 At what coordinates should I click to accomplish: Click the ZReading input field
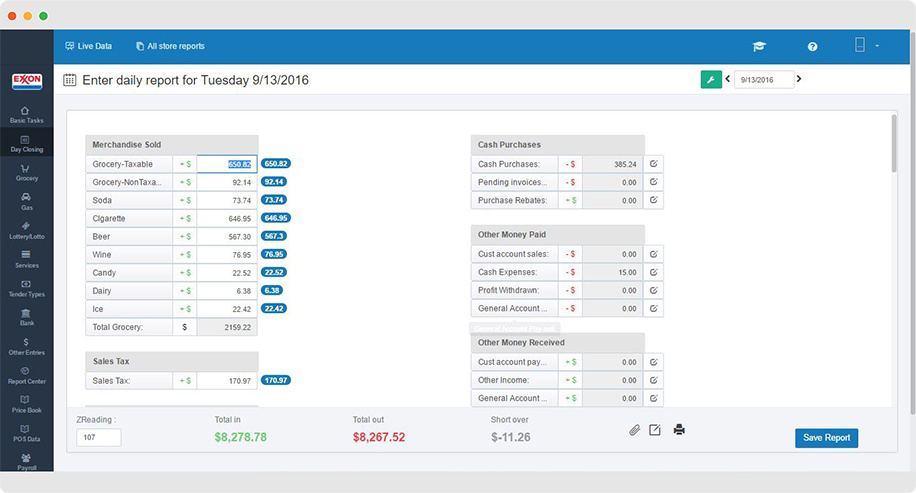[98, 437]
